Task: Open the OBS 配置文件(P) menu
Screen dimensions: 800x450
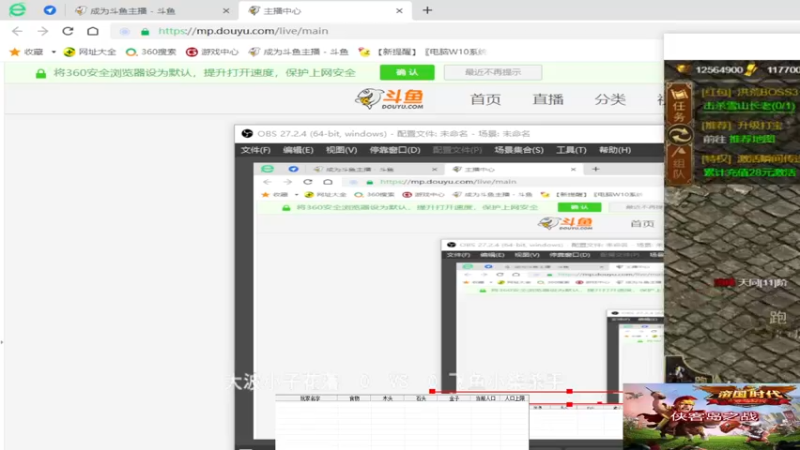Action: pos(457,150)
